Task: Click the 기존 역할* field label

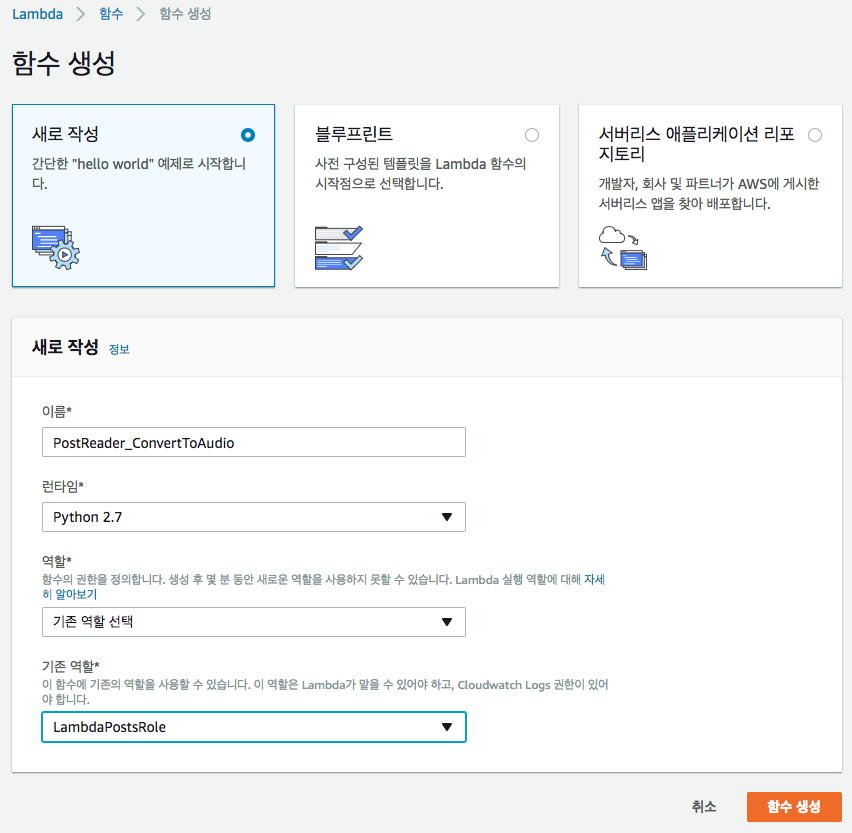Action: (71, 666)
